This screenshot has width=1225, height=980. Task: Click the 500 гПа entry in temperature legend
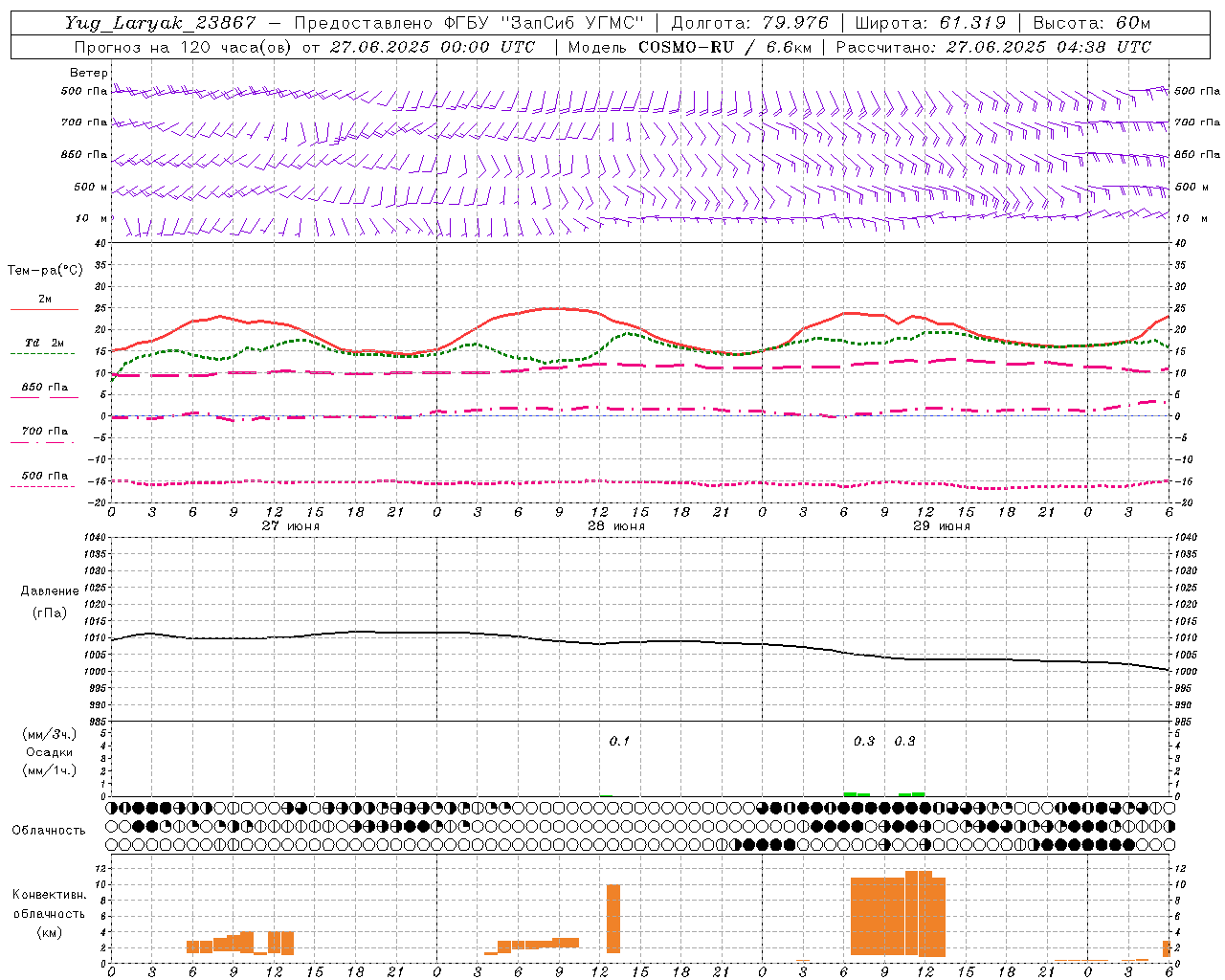coord(44,476)
